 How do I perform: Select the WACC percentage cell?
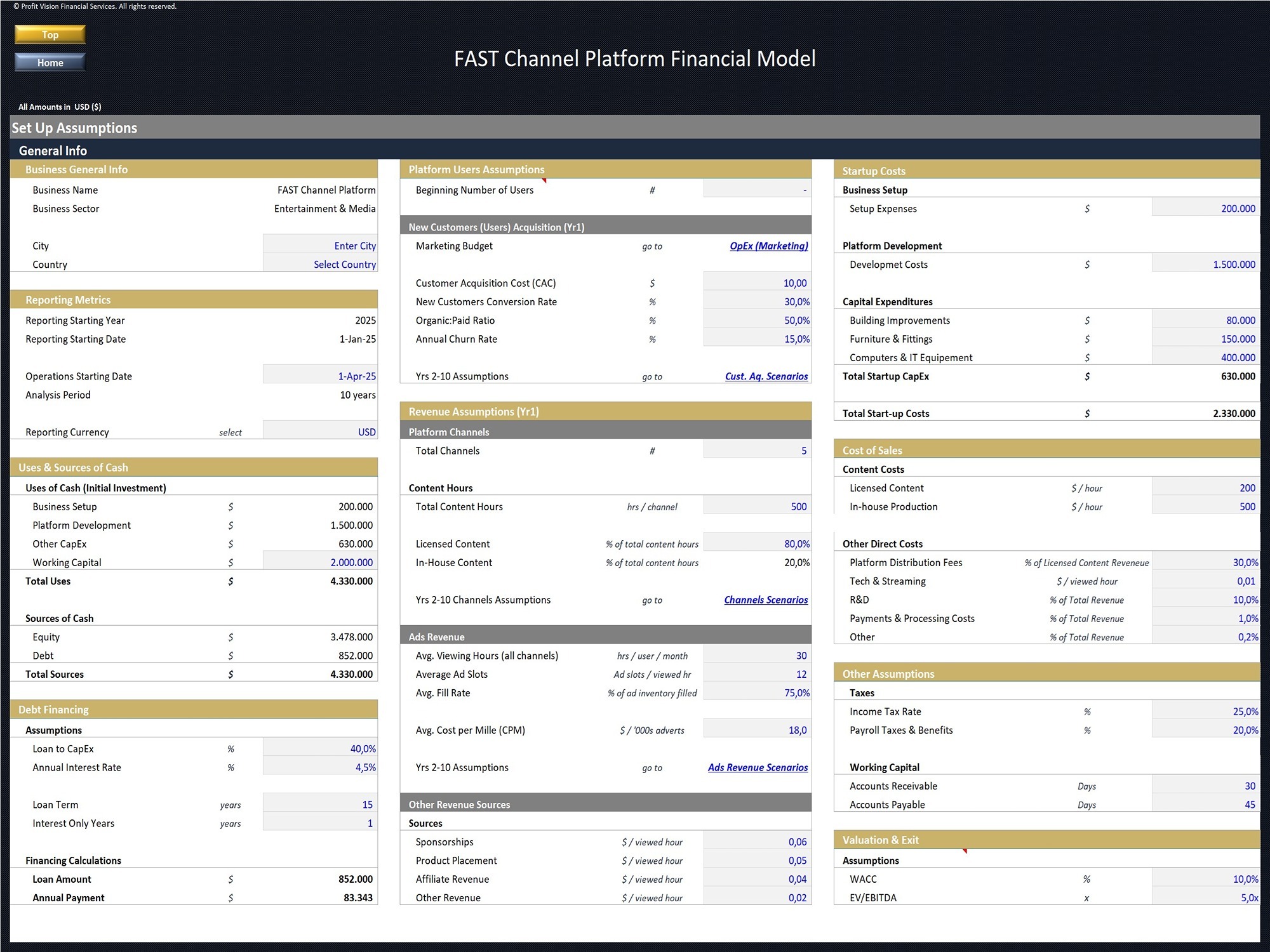[1205, 879]
